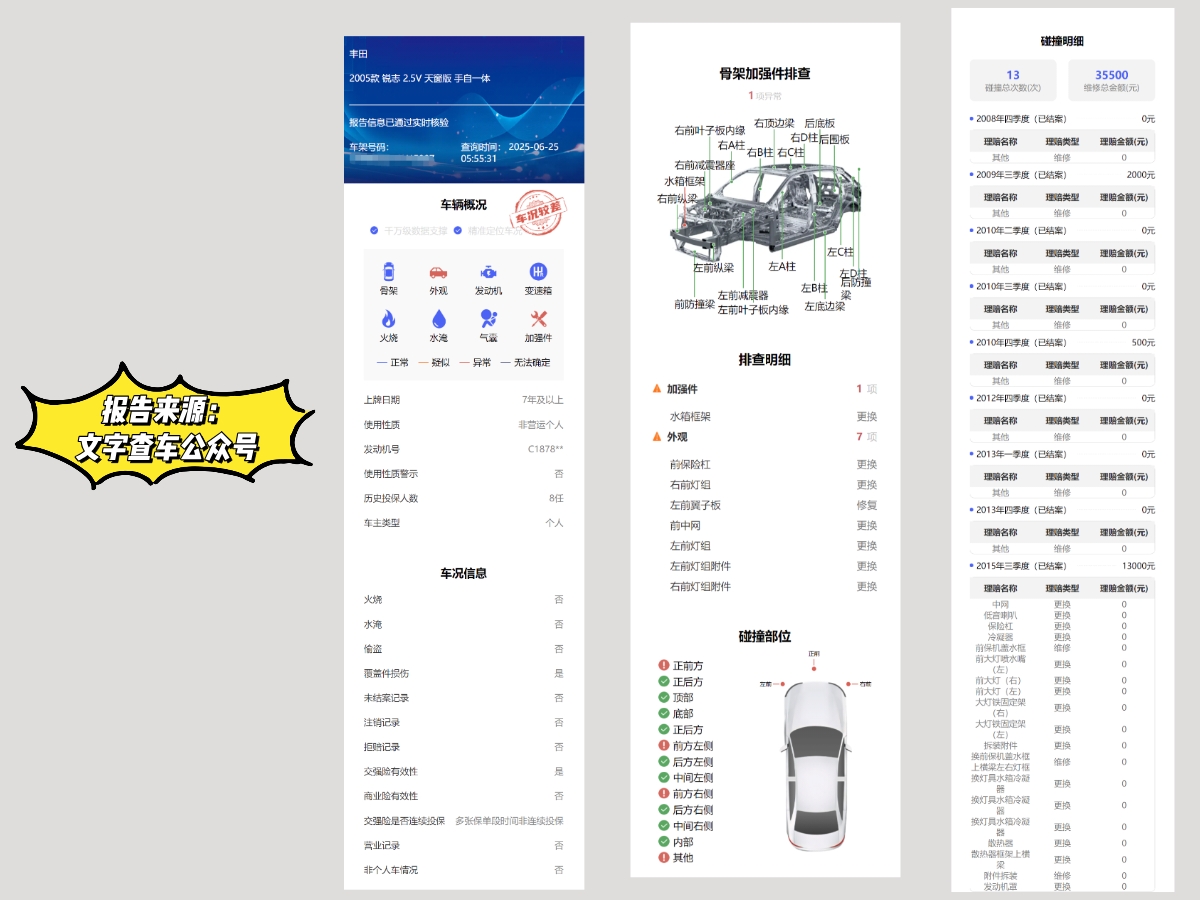Open the 维修总金额 35500 summary card
This screenshot has width=1200, height=900.
tap(1111, 81)
